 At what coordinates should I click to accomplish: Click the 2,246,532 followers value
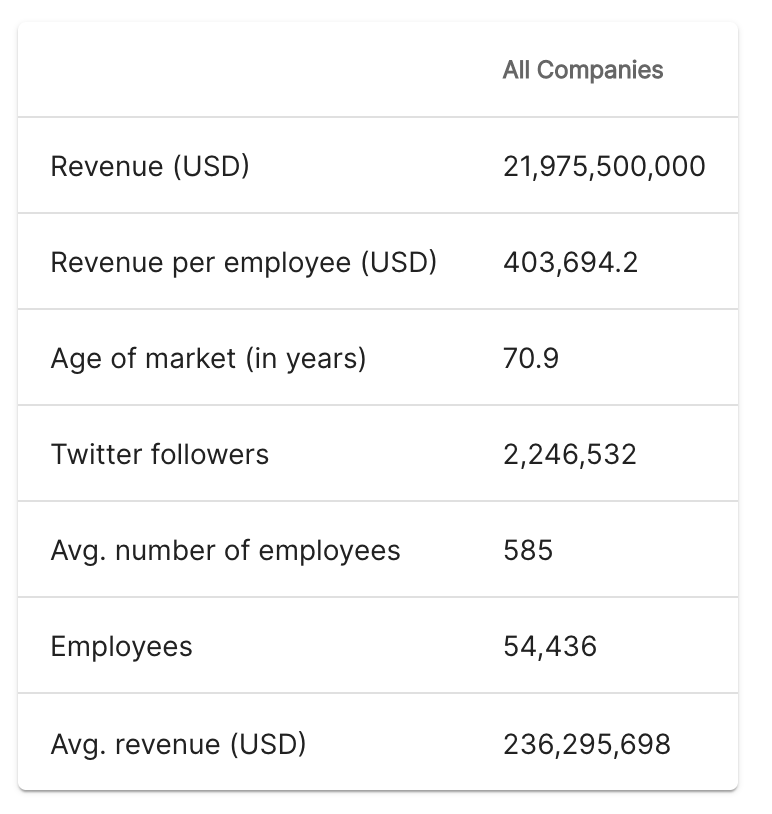(569, 454)
